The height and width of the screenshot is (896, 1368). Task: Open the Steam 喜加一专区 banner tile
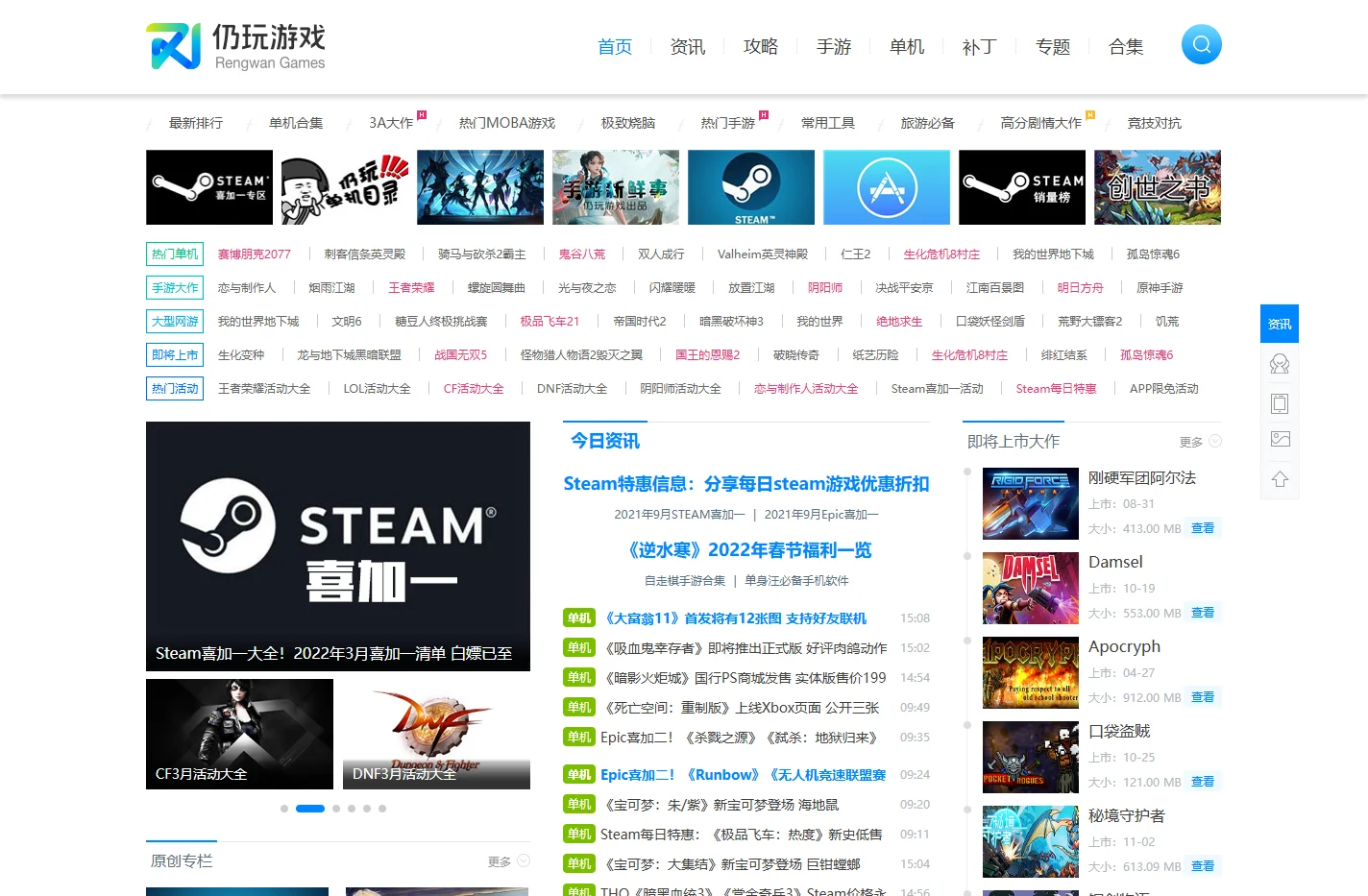[x=209, y=187]
